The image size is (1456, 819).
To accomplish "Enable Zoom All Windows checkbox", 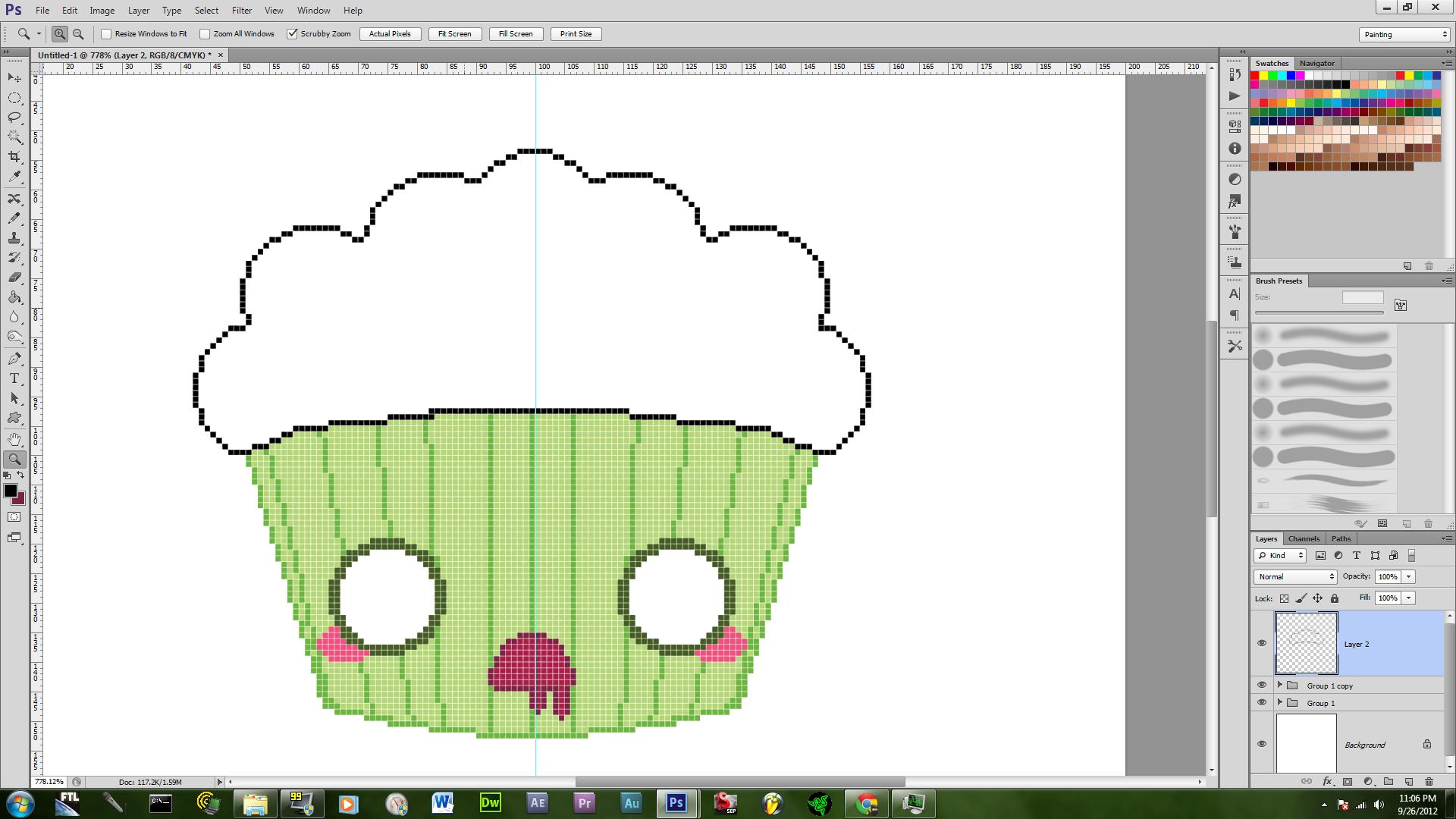I will [x=205, y=34].
